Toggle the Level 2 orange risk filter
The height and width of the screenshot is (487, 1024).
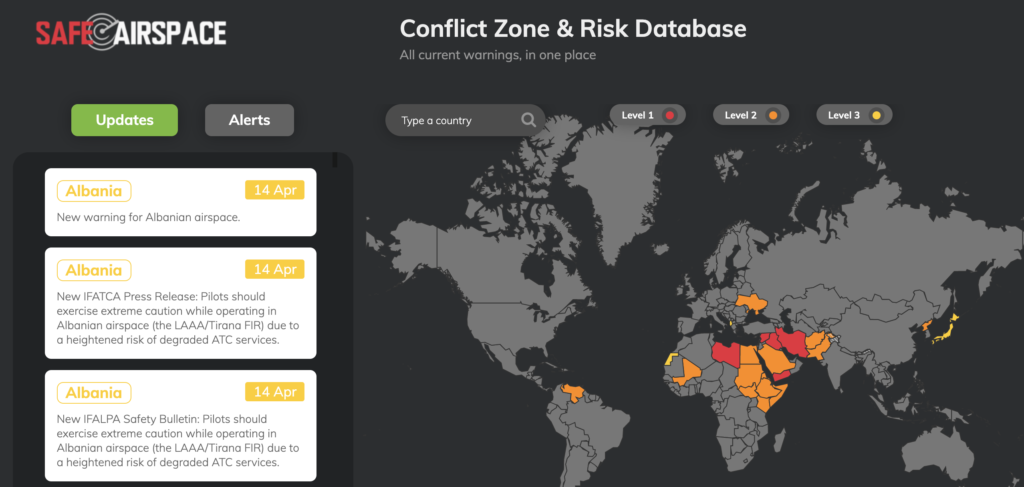click(751, 115)
